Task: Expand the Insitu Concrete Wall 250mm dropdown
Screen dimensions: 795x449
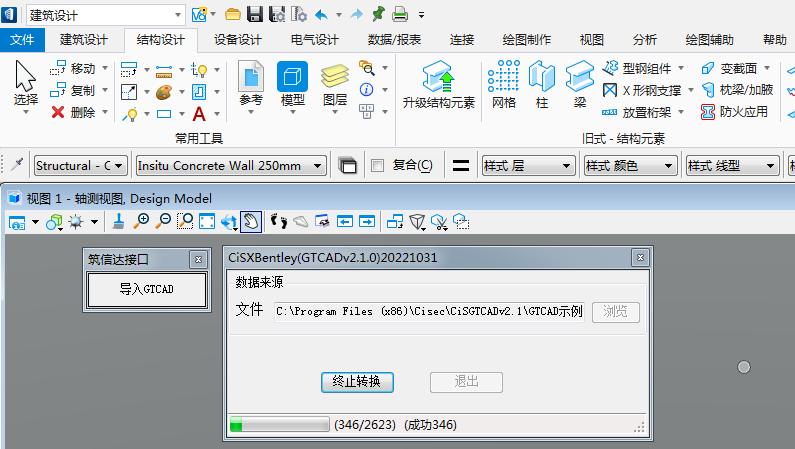Action: [231, 166]
